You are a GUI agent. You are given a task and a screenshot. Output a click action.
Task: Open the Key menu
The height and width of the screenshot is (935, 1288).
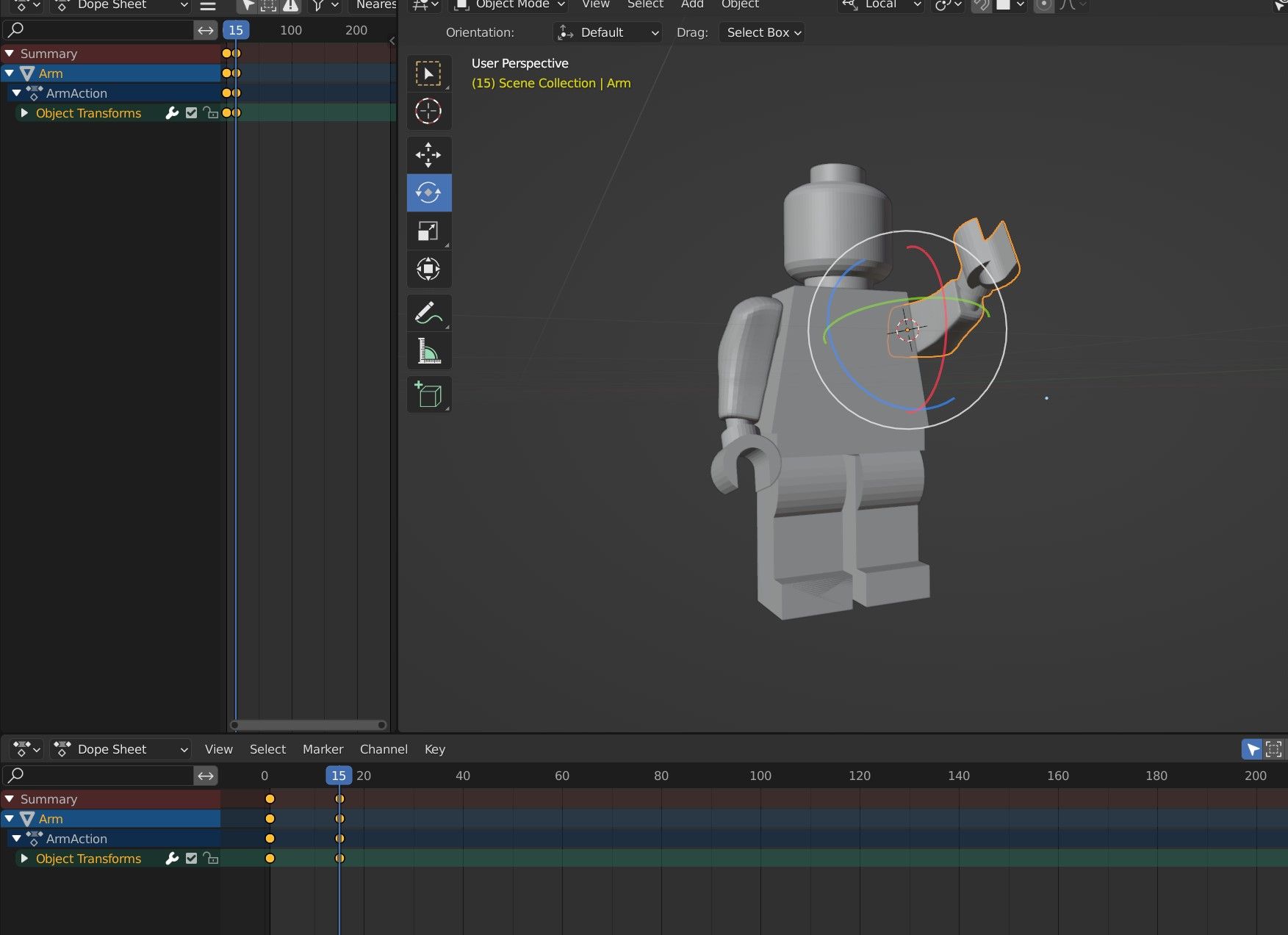pyautogui.click(x=434, y=749)
